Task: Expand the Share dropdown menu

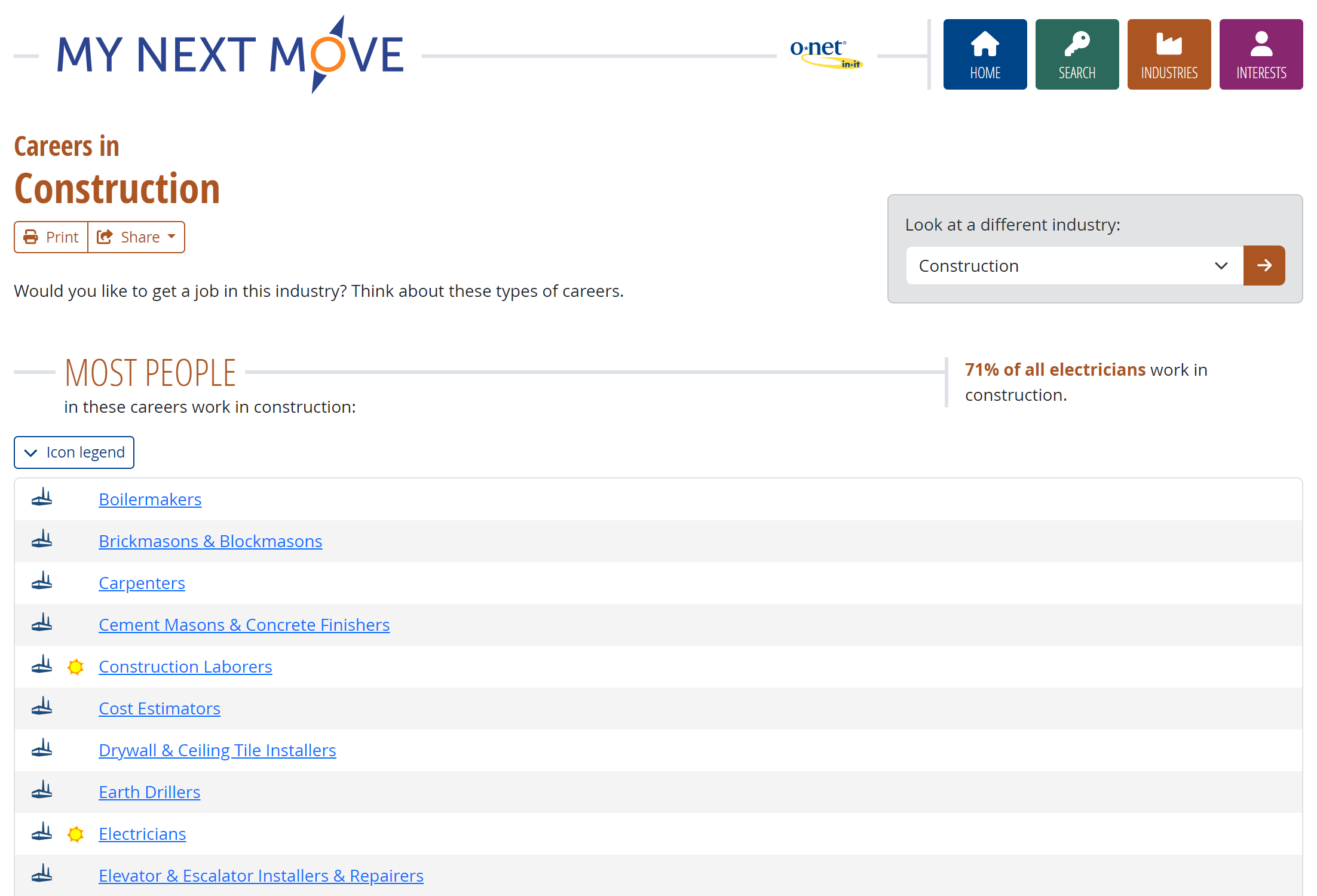Action: click(137, 237)
